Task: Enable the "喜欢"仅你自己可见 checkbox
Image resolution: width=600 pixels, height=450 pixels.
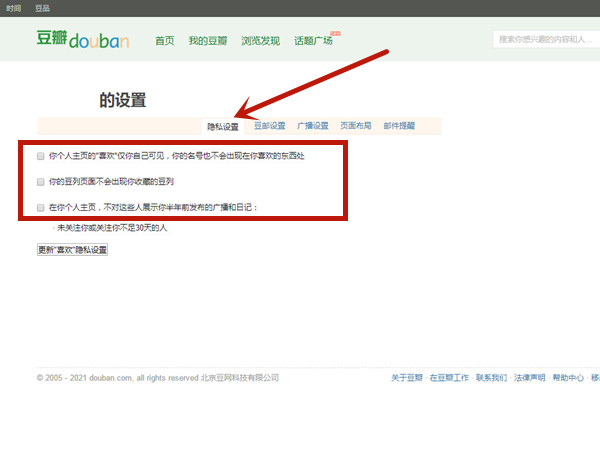Action: [x=41, y=157]
